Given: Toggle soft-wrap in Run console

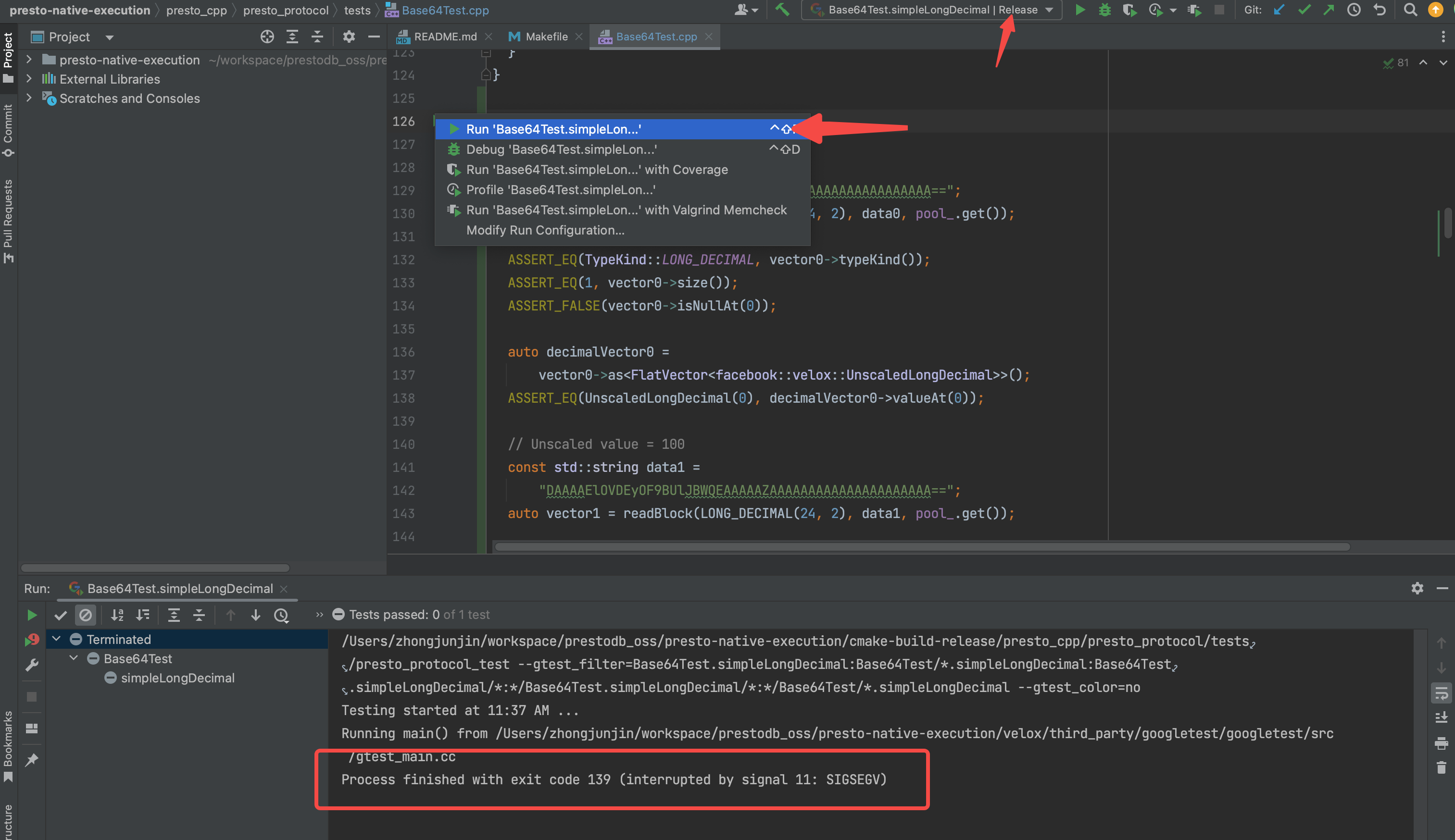Looking at the screenshot, I should pyautogui.click(x=1441, y=693).
